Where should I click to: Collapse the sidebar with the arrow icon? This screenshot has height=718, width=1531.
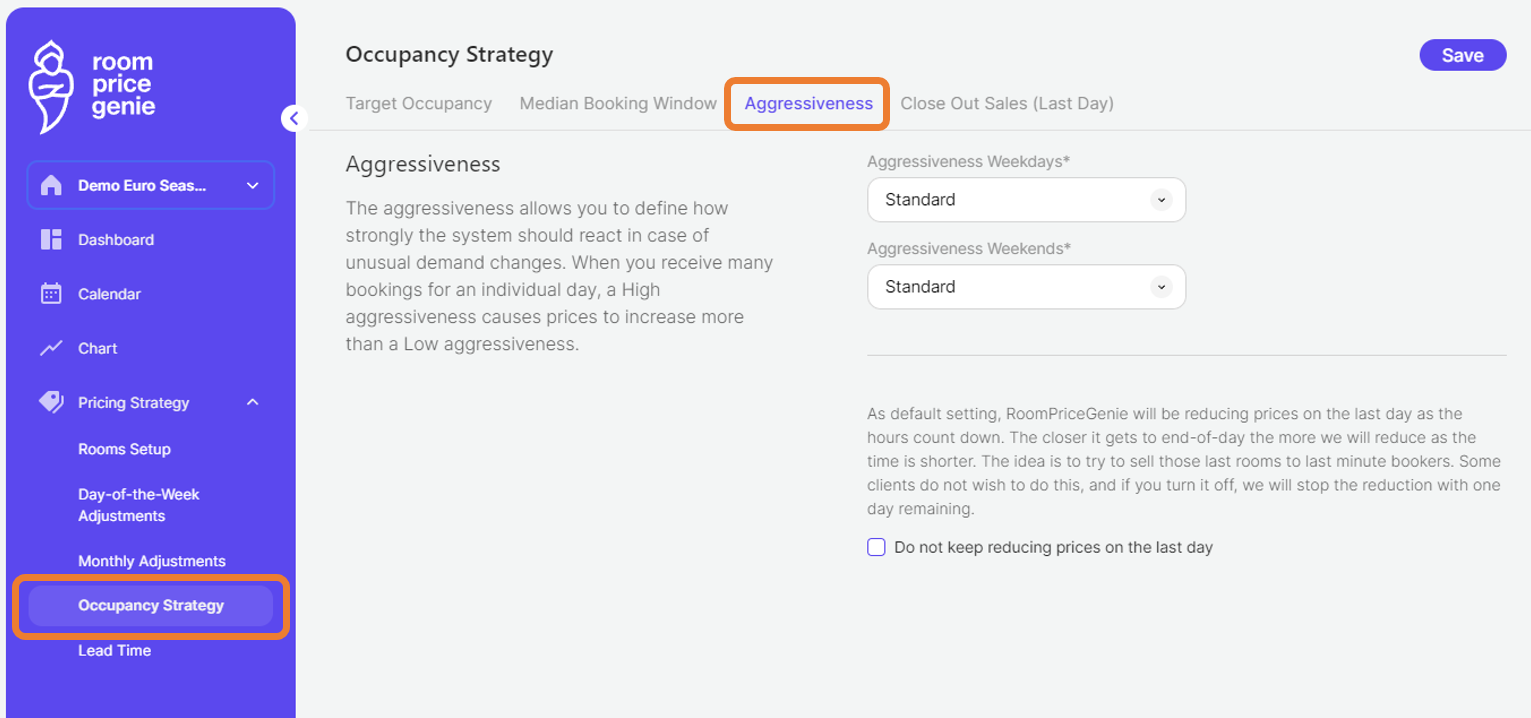294,117
